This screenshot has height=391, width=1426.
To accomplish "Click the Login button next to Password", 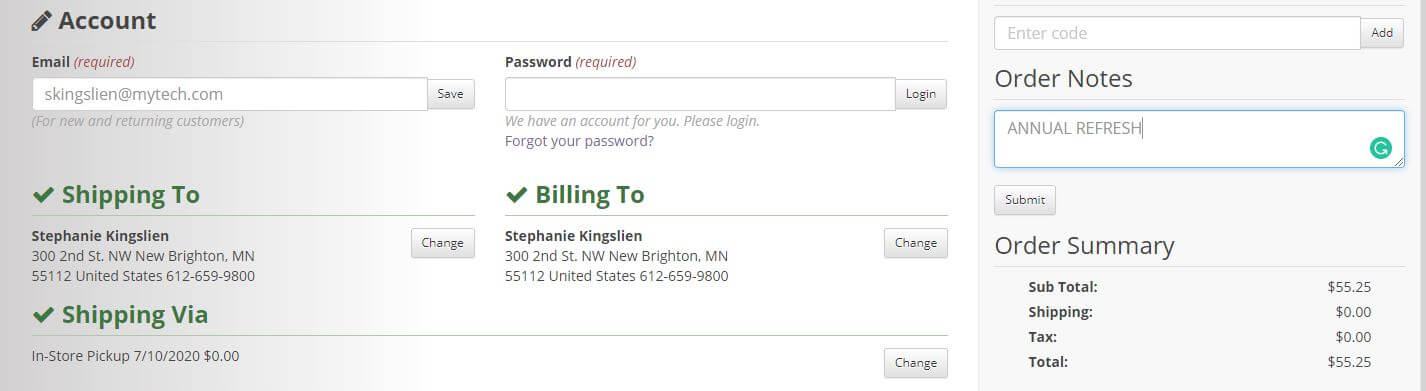I will point(921,94).
